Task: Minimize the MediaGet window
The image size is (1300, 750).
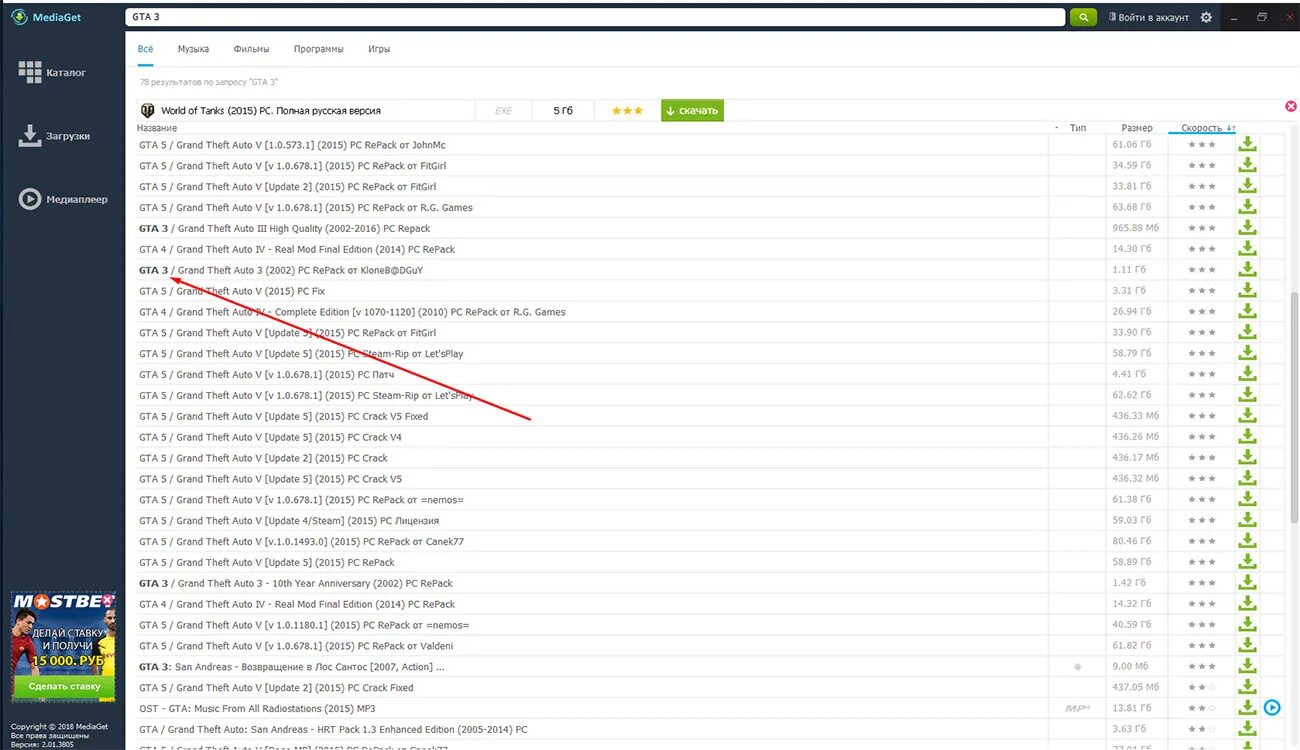Action: coord(1234,17)
